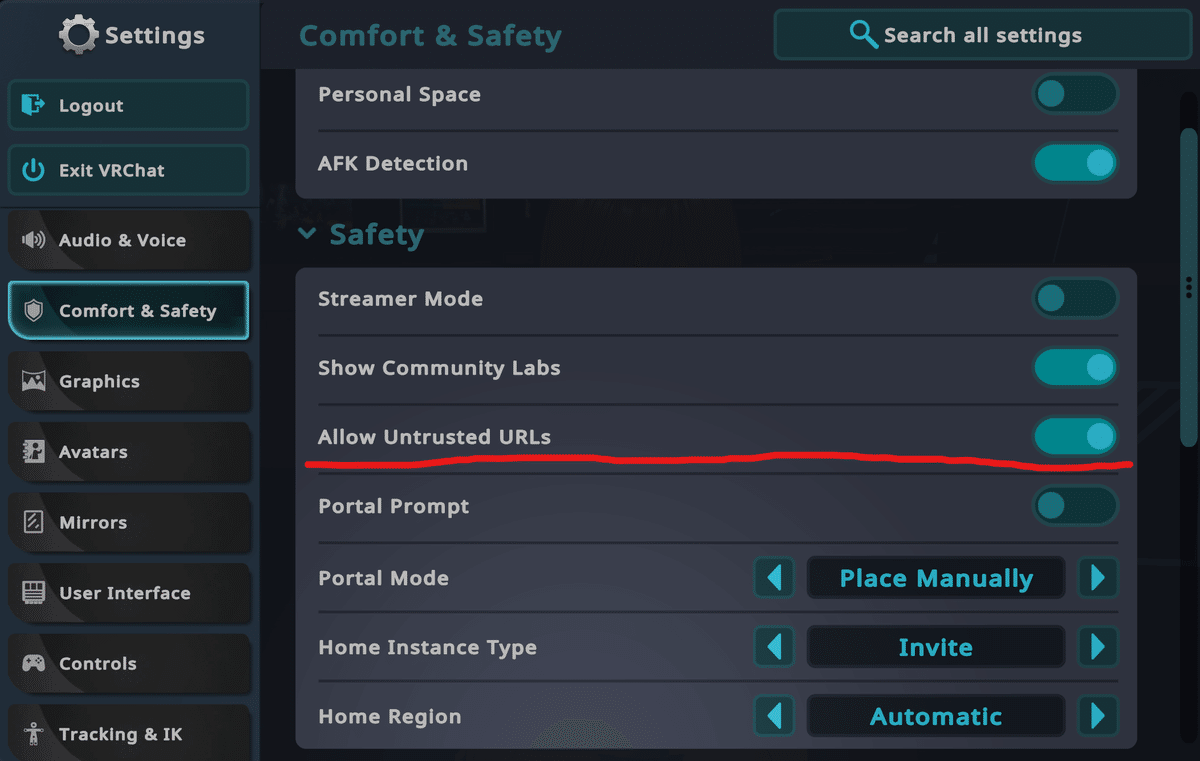
Task: Click the Controls gamepad icon
Action: [33, 663]
